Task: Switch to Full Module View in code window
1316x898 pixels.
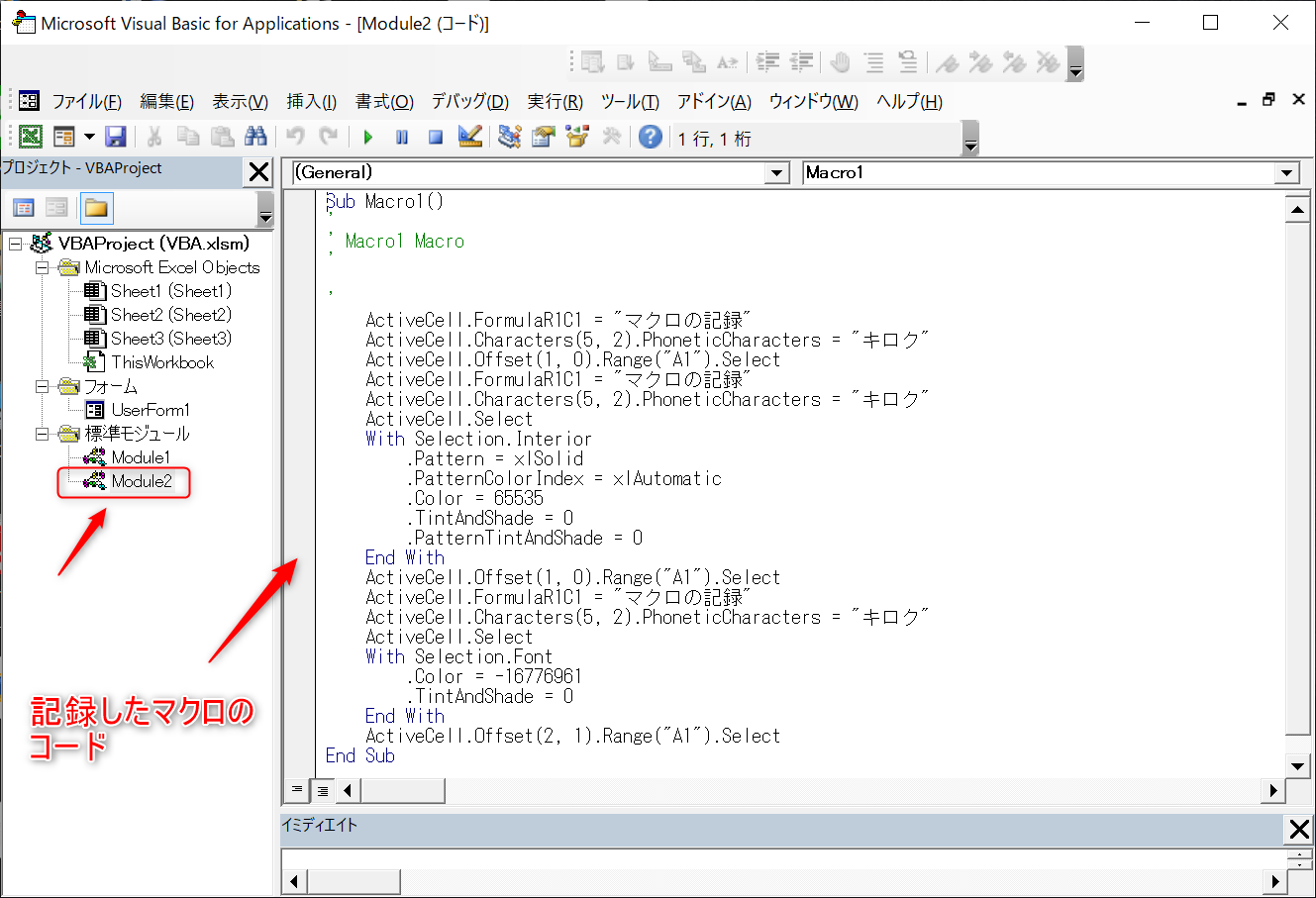Action: point(322,790)
